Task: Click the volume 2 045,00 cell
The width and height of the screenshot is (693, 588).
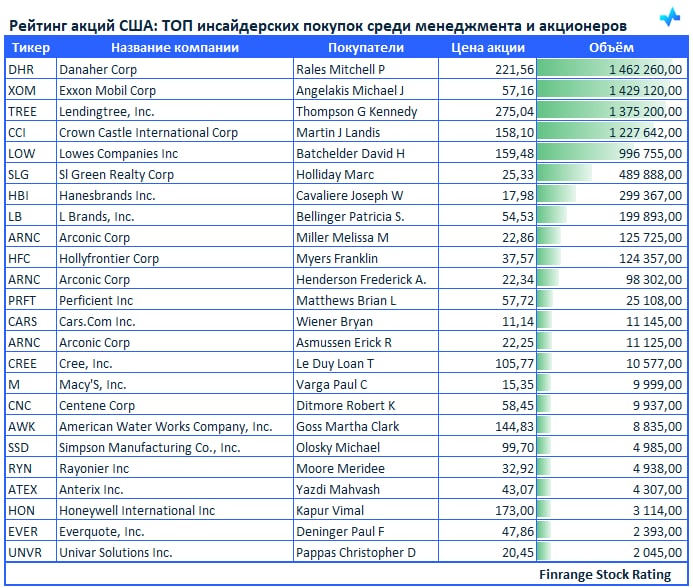Action: click(x=612, y=552)
